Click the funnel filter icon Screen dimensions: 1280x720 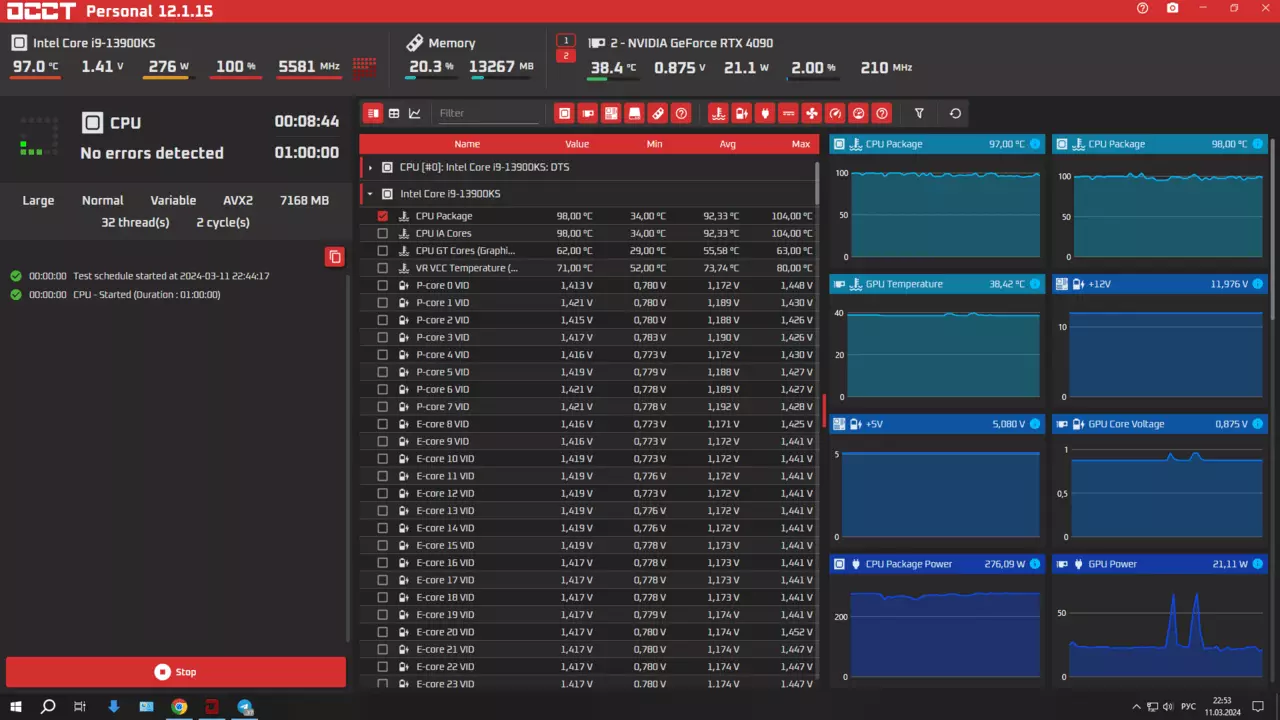pos(919,114)
